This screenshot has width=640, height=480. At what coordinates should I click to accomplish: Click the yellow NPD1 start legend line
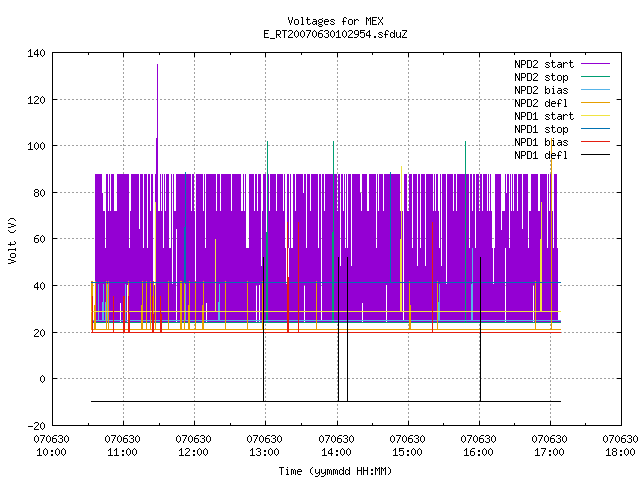pyautogui.click(x=596, y=116)
